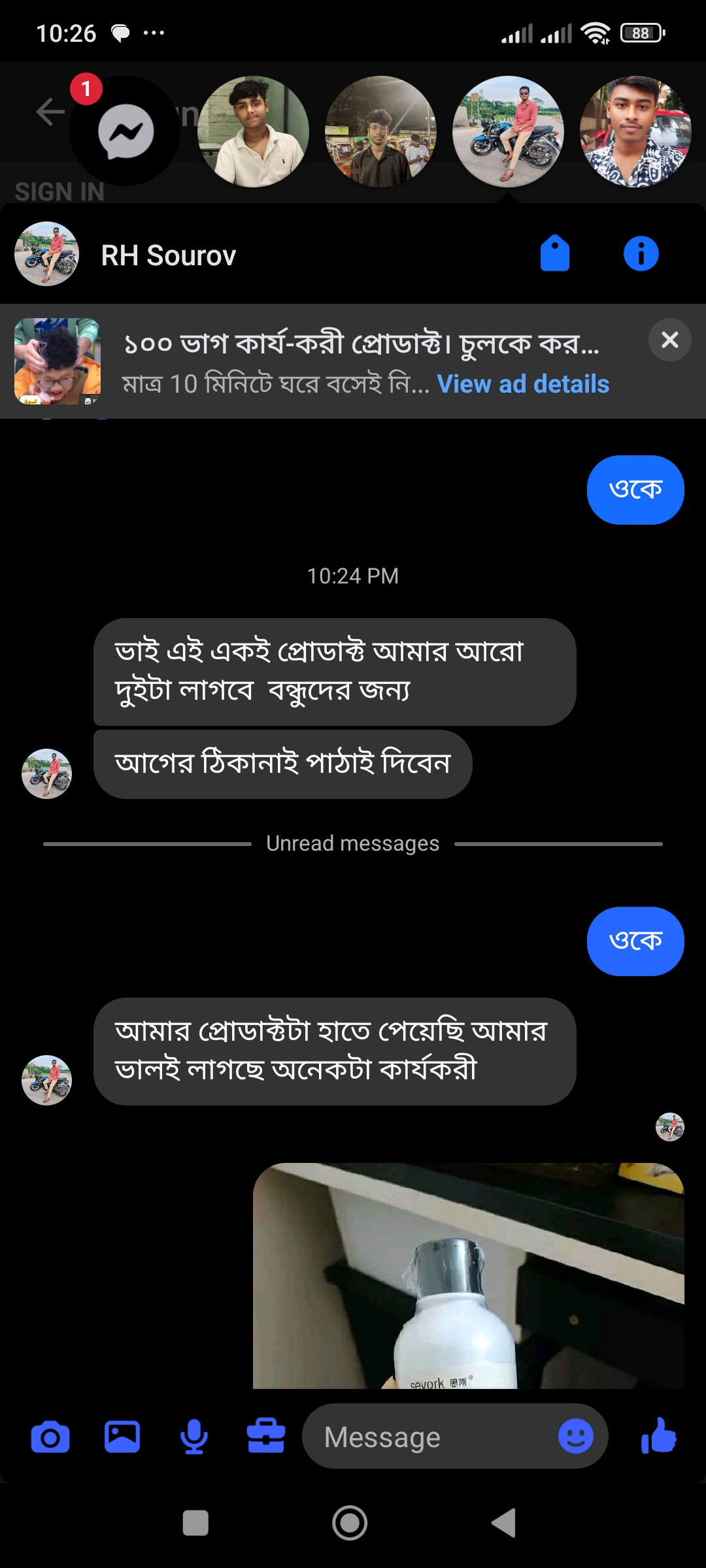Open the camera in message bar
Screen dimensions: 706x1568
point(50,1437)
